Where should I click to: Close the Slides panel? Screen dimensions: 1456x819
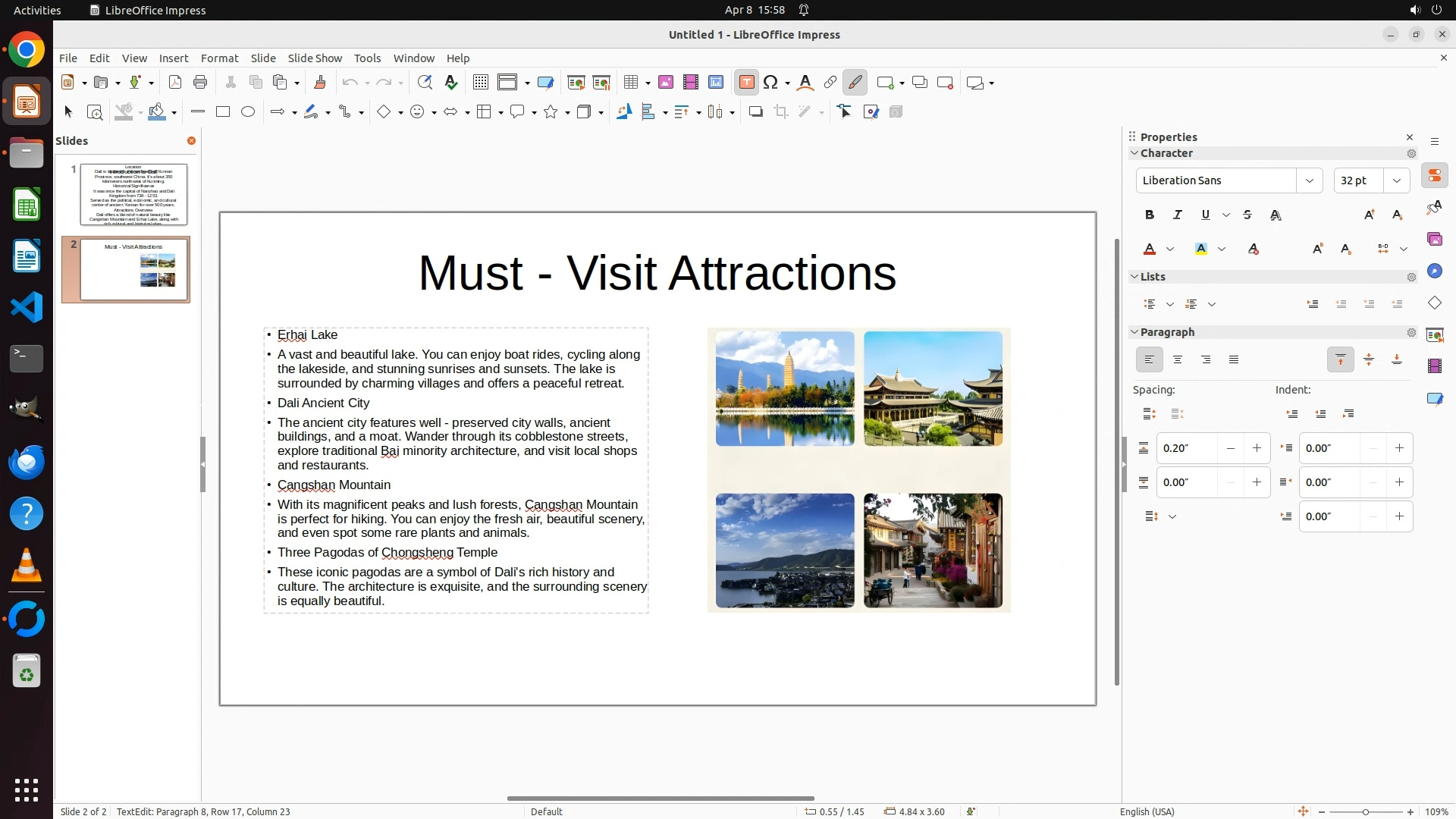[x=191, y=141]
